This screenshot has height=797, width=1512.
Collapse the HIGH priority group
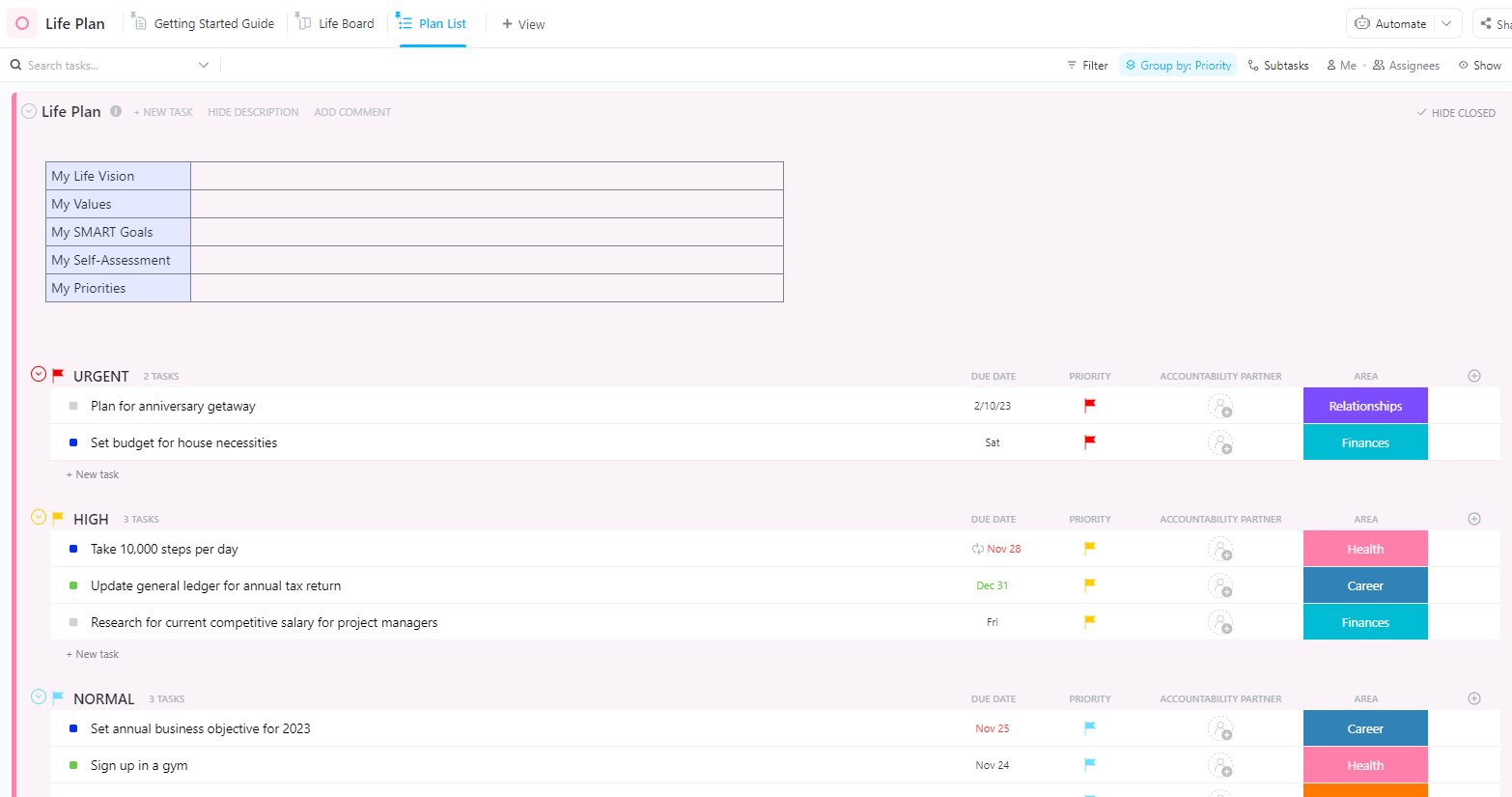(x=39, y=517)
